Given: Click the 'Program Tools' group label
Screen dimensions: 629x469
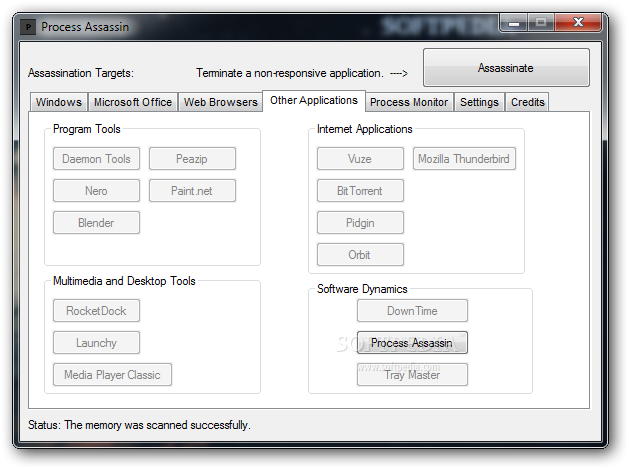Looking at the screenshot, I should pos(87,129).
